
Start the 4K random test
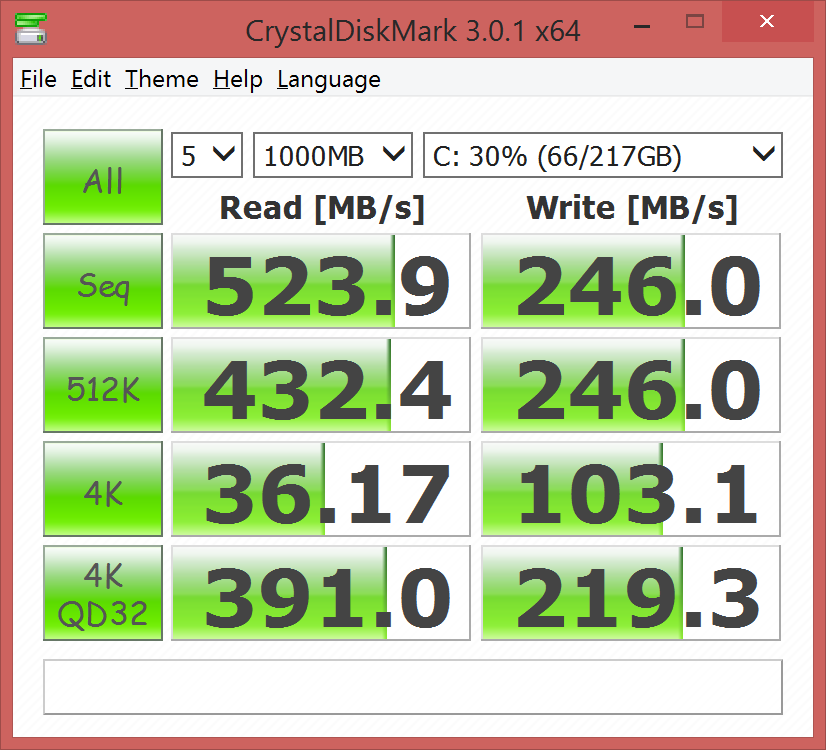pyautogui.click(x=103, y=489)
